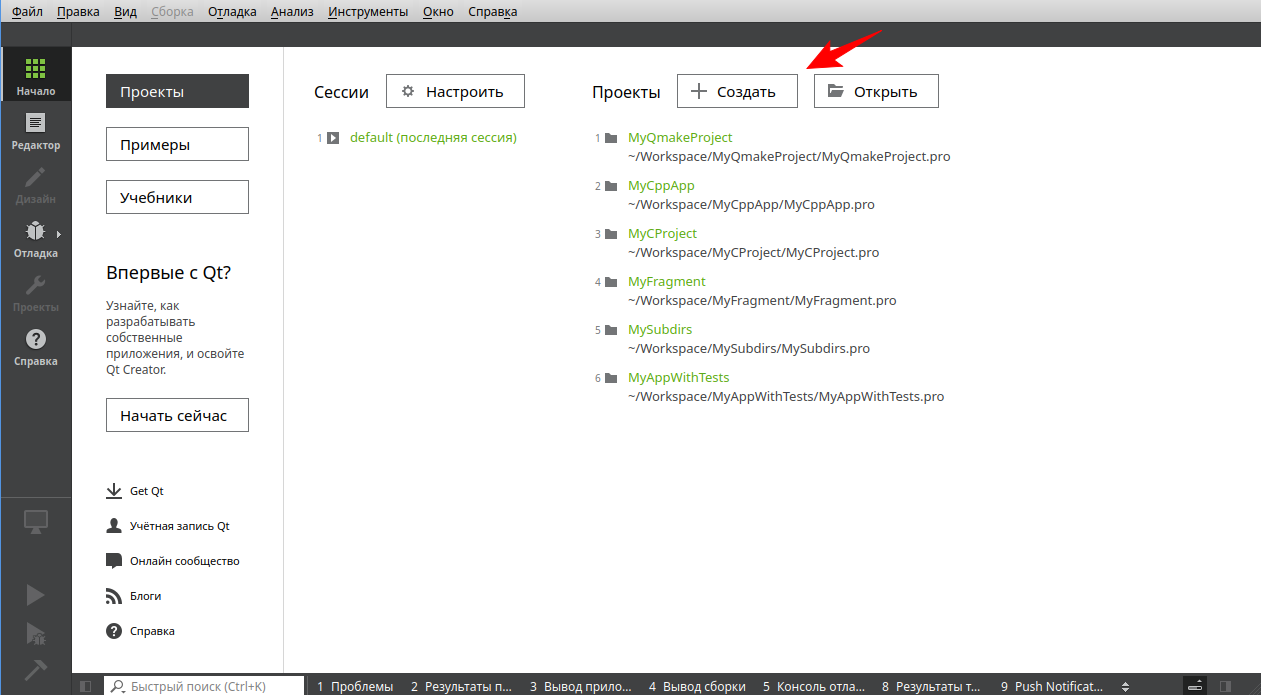Click the Быстрый поиск input field
The height and width of the screenshot is (695, 1261).
[x=212, y=686]
